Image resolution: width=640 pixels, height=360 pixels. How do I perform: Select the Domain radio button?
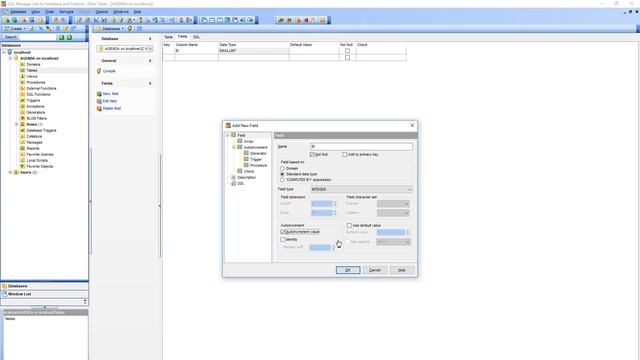(x=282, y=168)
